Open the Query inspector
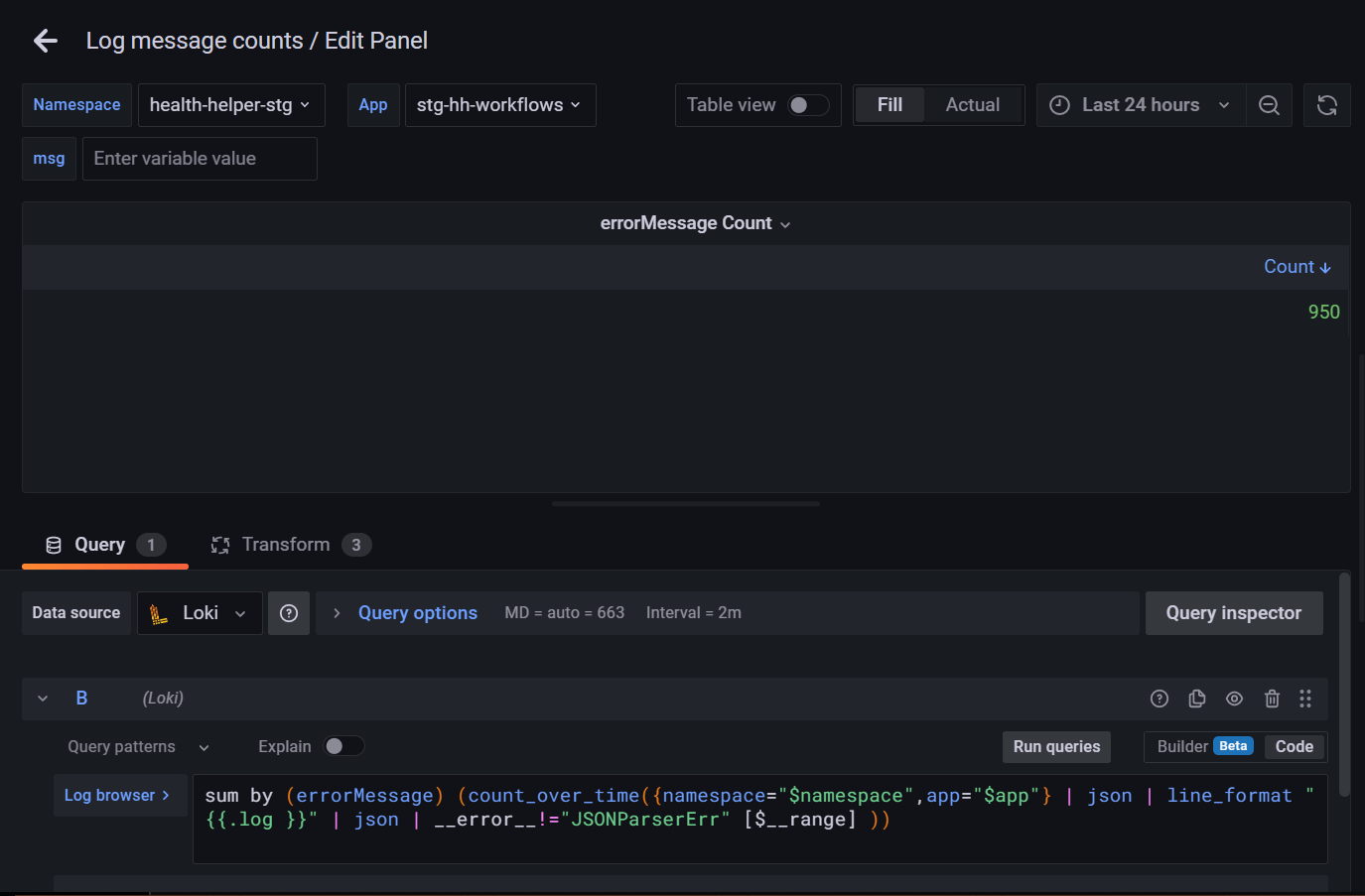 tap(1233, 613)
